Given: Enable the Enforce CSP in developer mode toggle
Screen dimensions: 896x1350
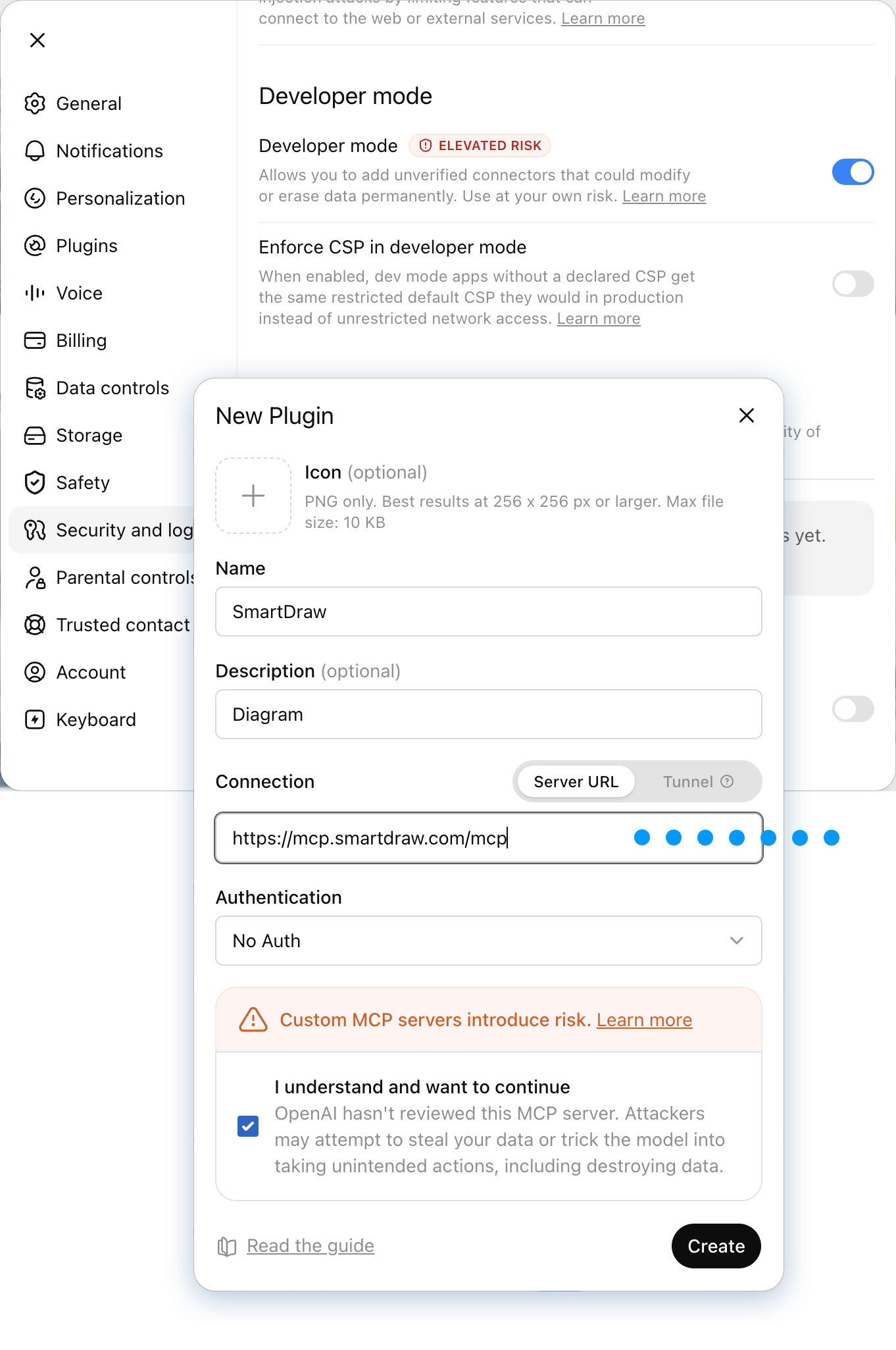Looking at the screenshot, I should [853, 284].
